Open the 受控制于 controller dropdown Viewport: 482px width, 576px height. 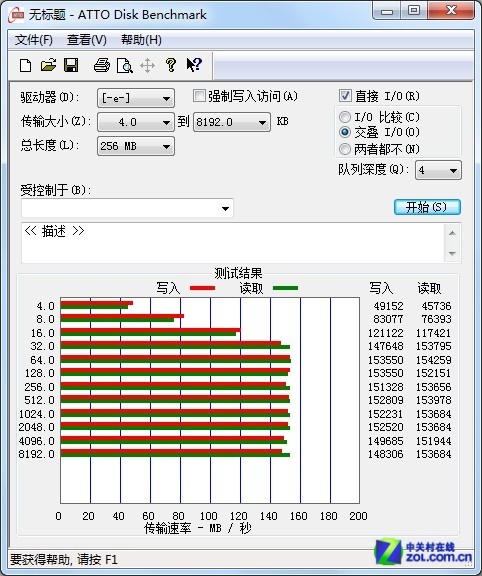[127, 208]
